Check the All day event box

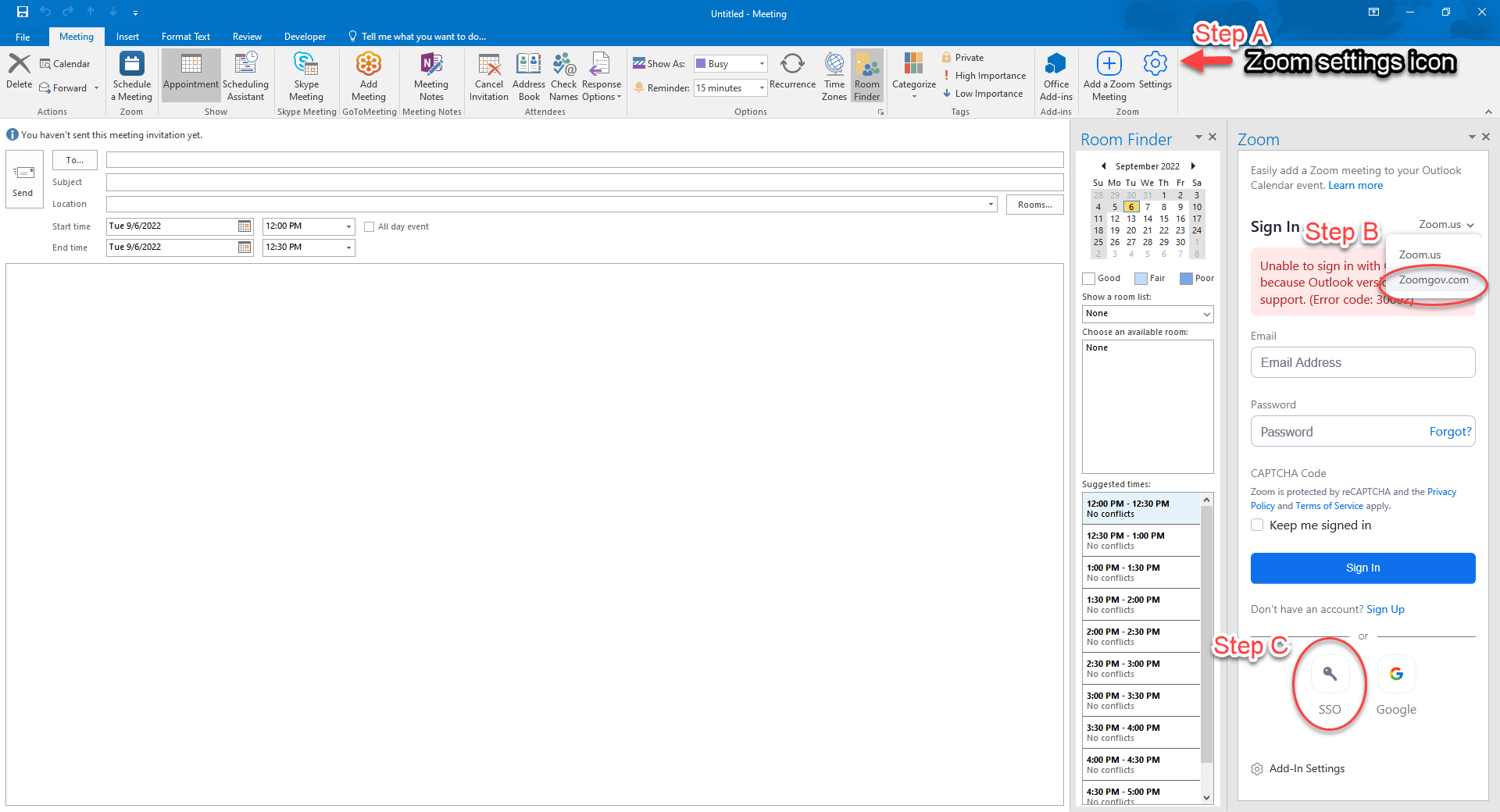click(x=370, y=227)
